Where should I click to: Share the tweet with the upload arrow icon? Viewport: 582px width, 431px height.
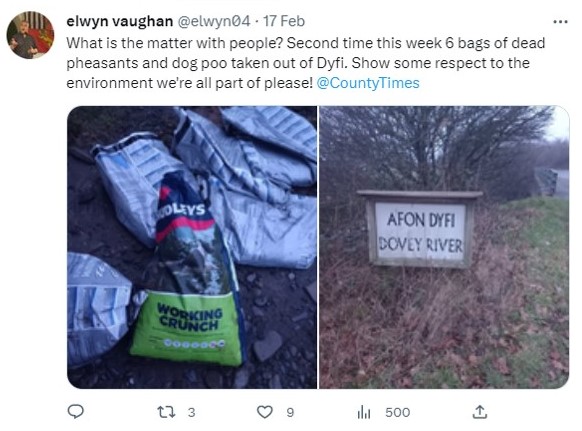click(480, 412)
